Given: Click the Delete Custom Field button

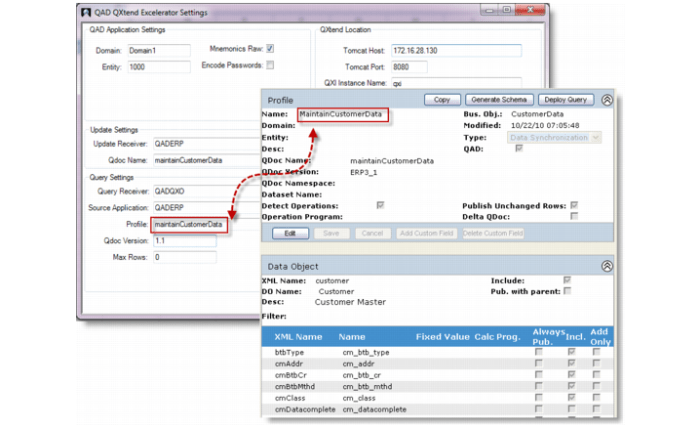Looking at the screenshot, I should pos(493,233).
